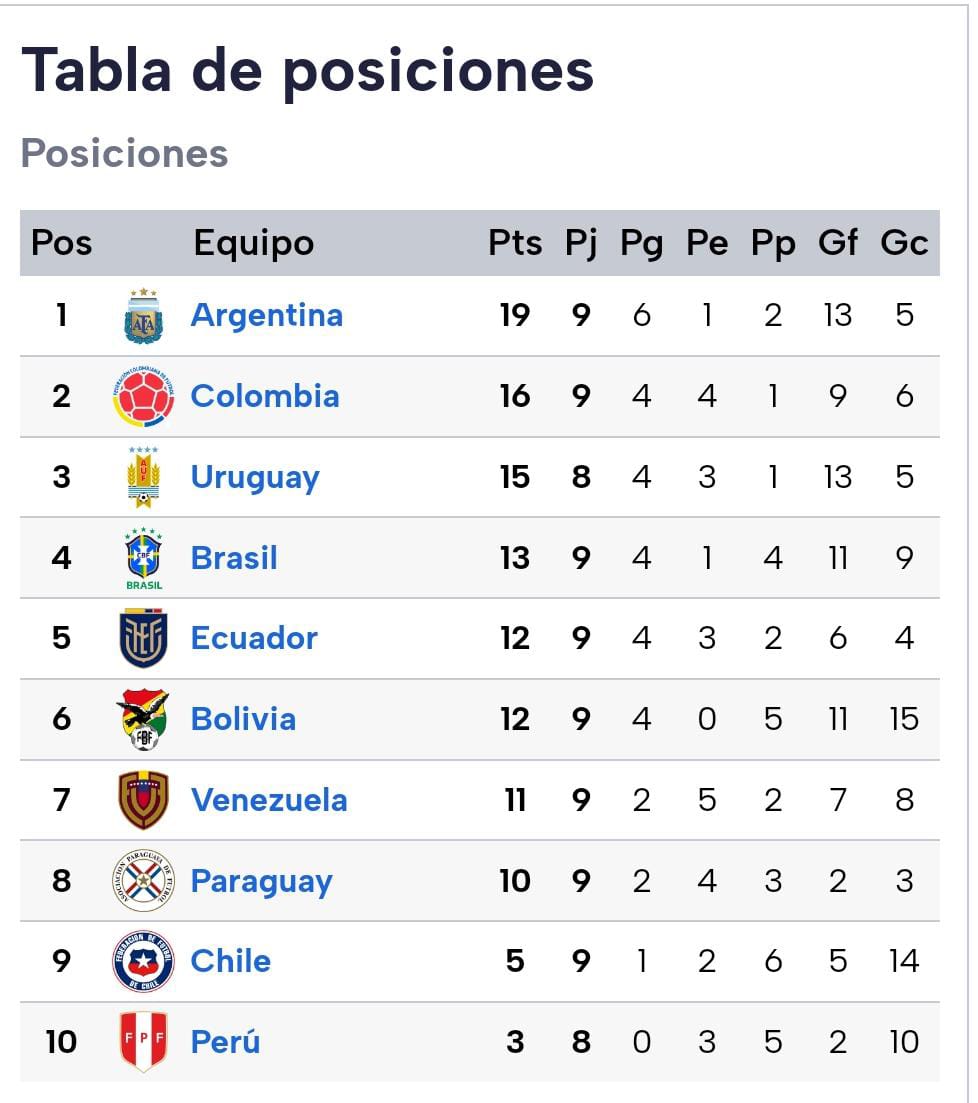Click the Argentina AFA crest icon
Screen dimensions: 978x1103
tap(143, 316)
